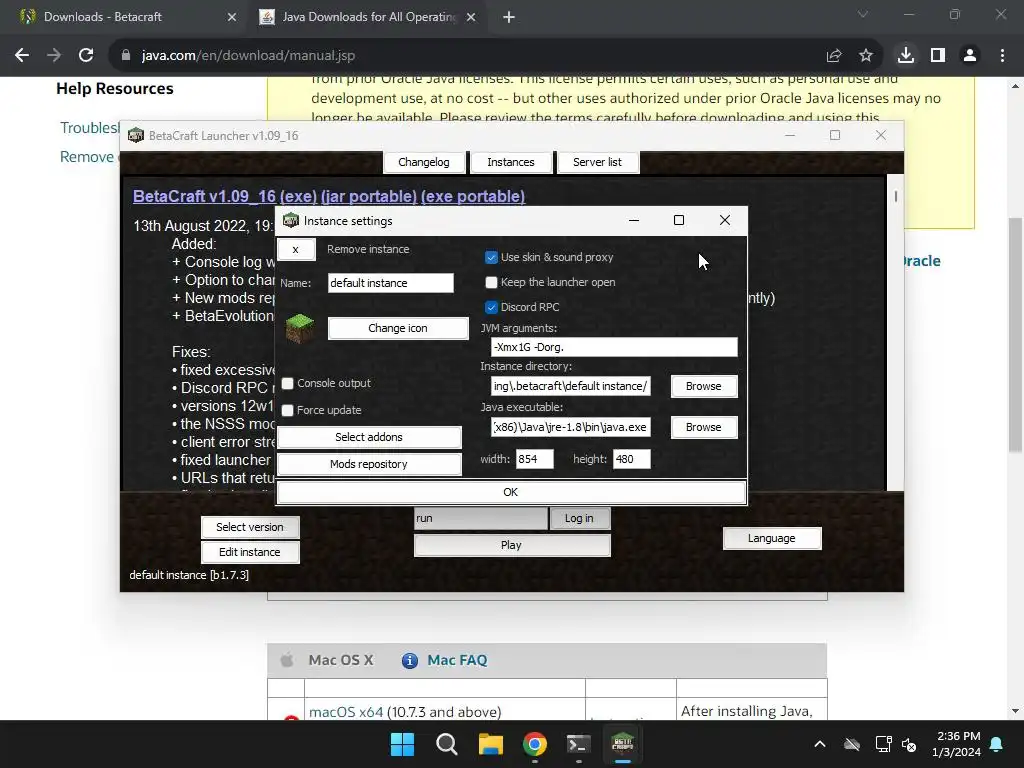The width and height of the screenshot is (1024, 768).
Task: Click macOS x64 download link
Action: [345, 712]
